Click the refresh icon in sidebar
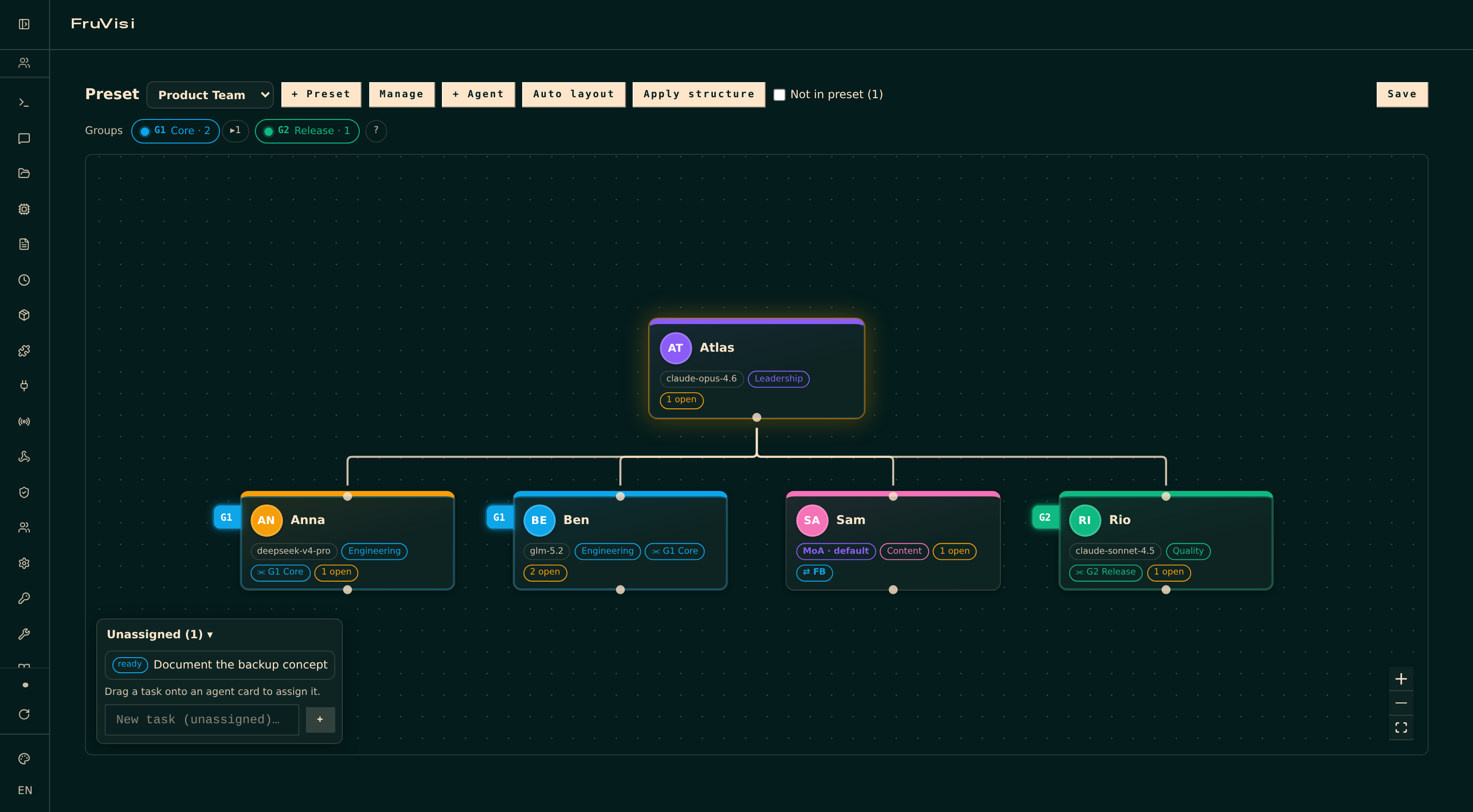 (24, 714)
